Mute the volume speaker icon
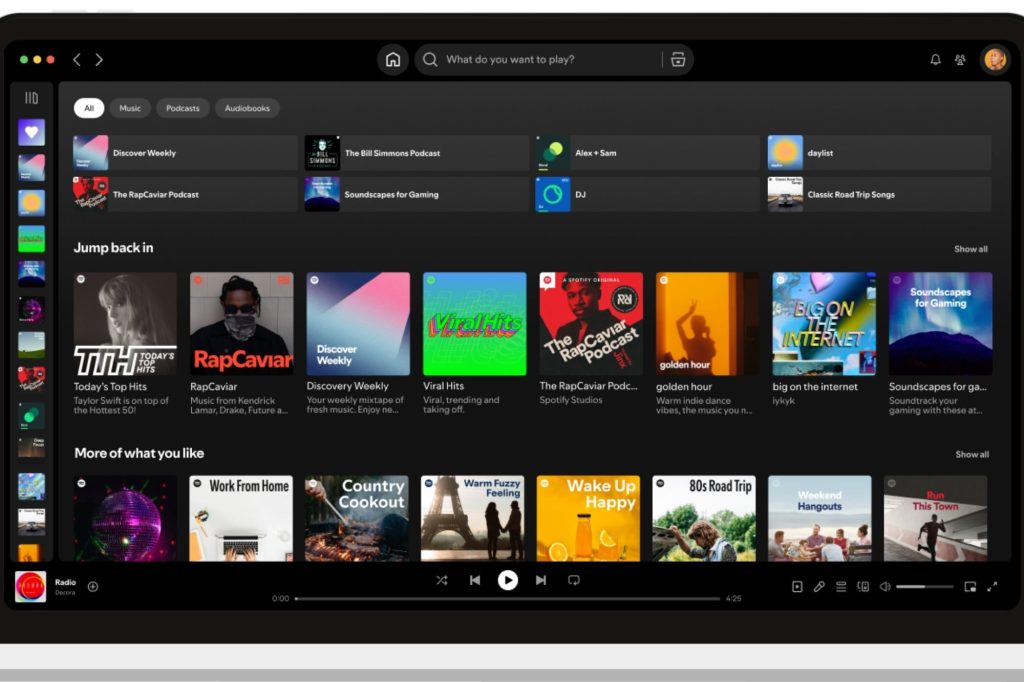The image size is (1024, 682). coord(885,587)
